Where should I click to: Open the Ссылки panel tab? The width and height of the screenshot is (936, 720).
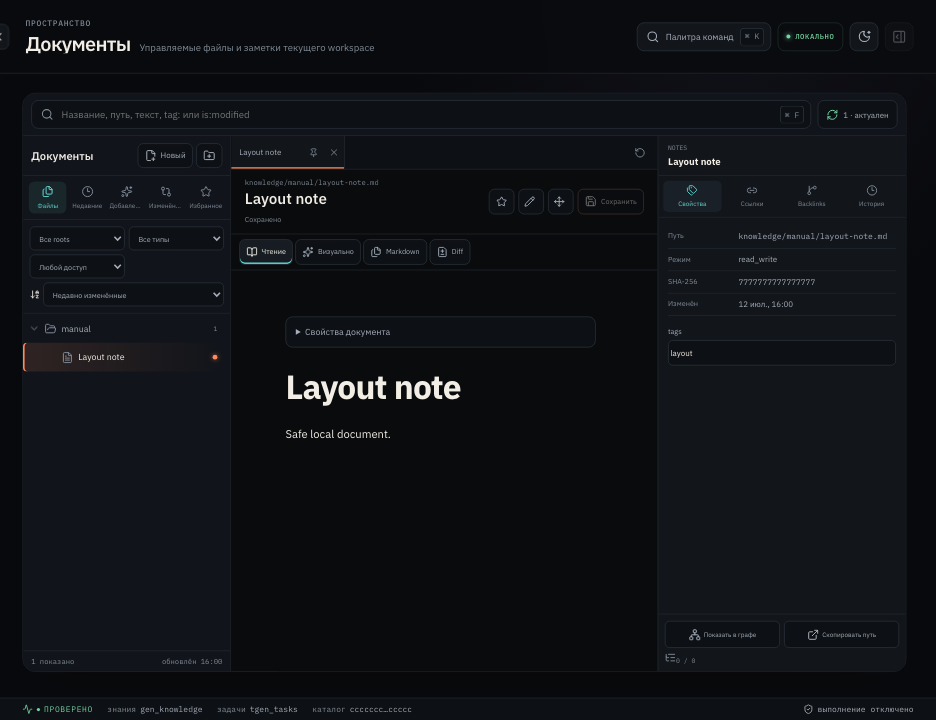tap(752, 196)
